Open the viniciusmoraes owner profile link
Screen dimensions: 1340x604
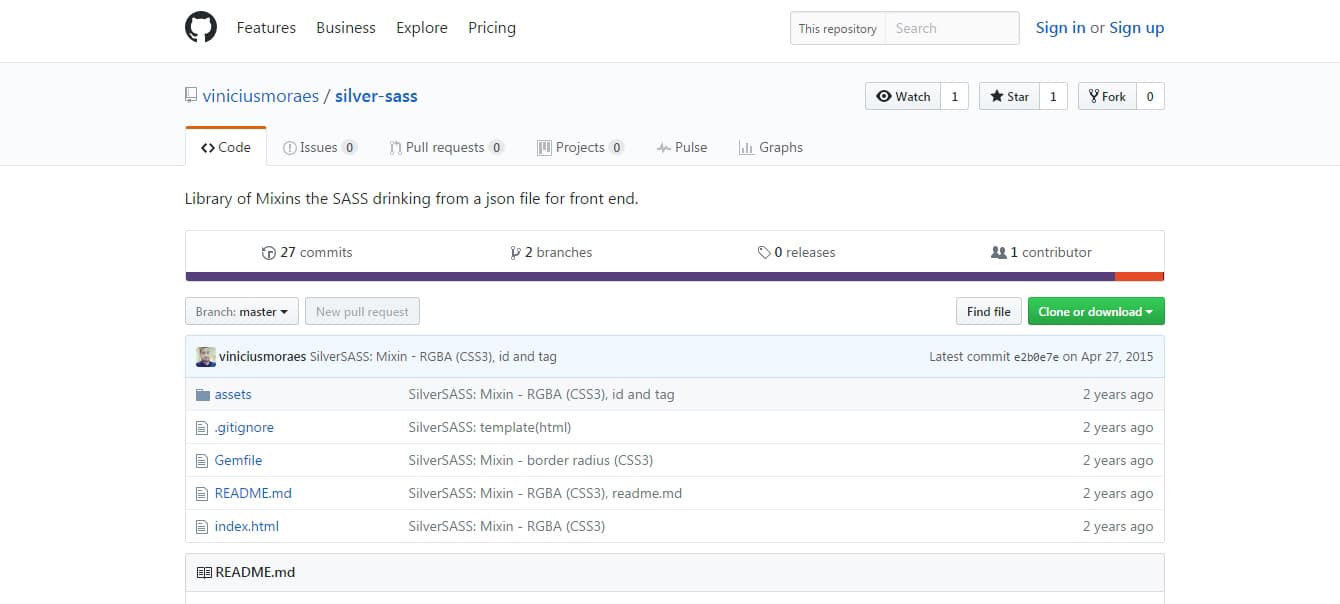click(x=260, y=96)
